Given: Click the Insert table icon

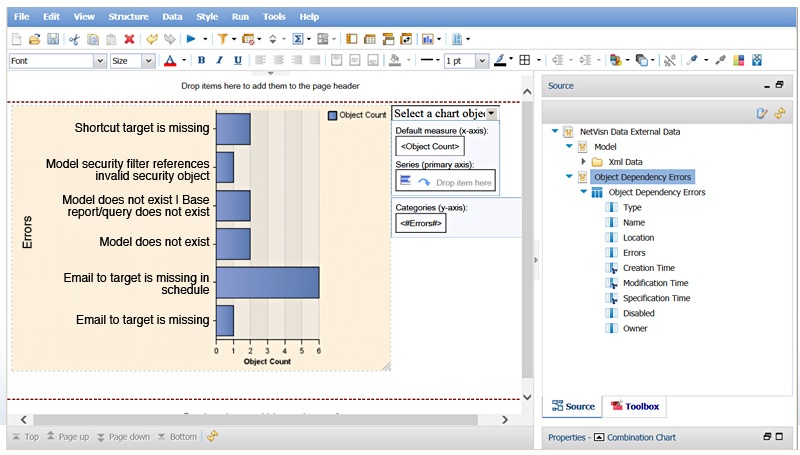Looking at the screenshot, I should click(x=370, y=39).
